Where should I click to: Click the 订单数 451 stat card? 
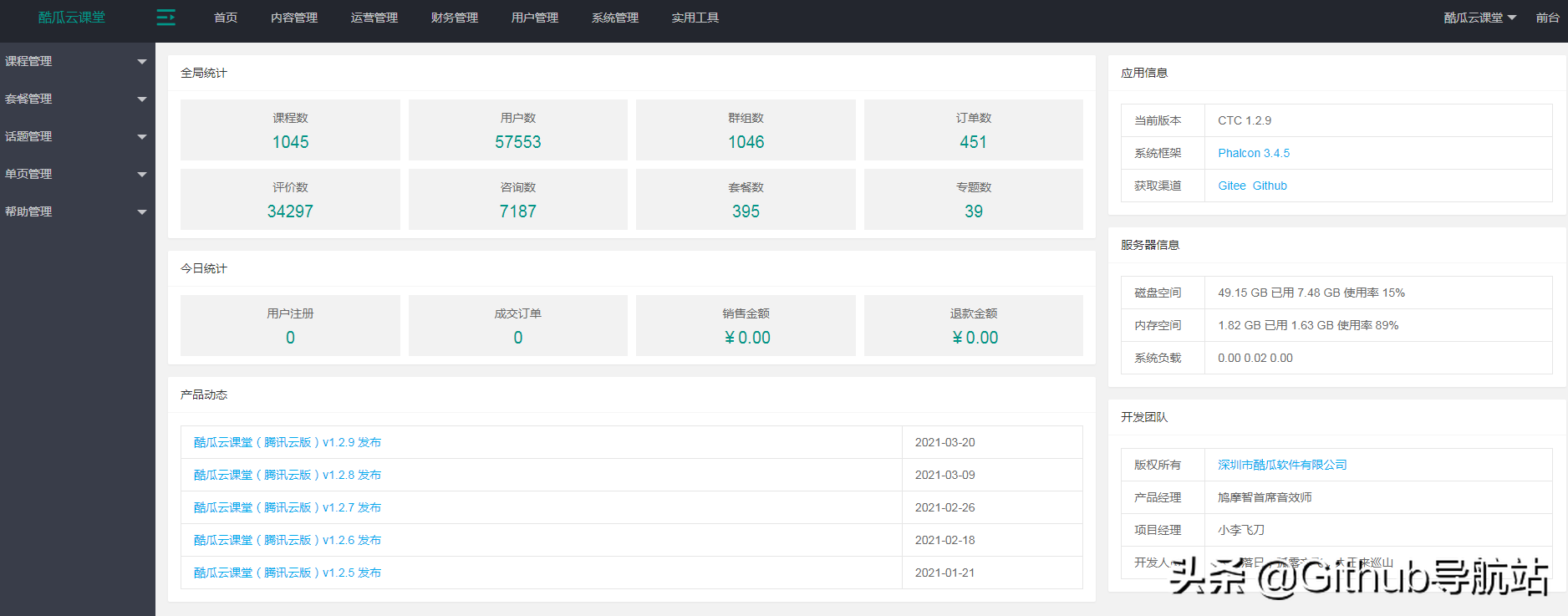click(974, 130)
